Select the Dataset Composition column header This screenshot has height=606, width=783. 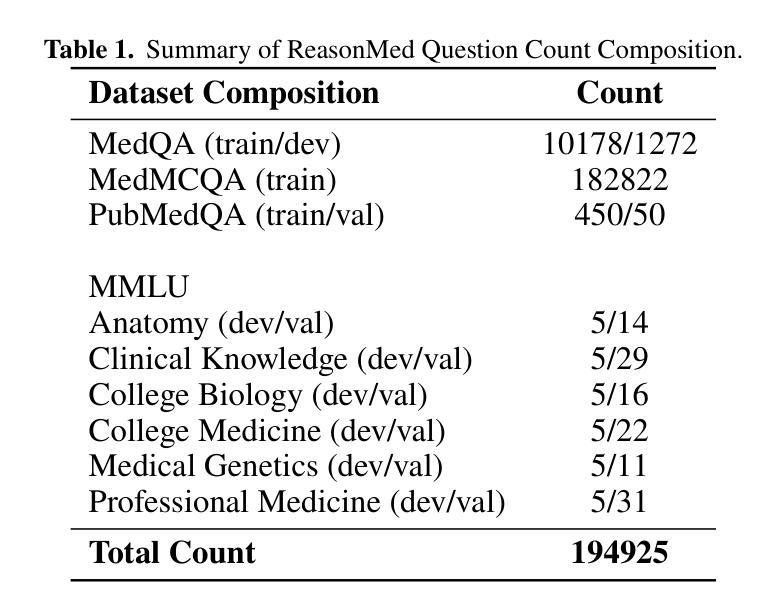[x=234, y=93]
